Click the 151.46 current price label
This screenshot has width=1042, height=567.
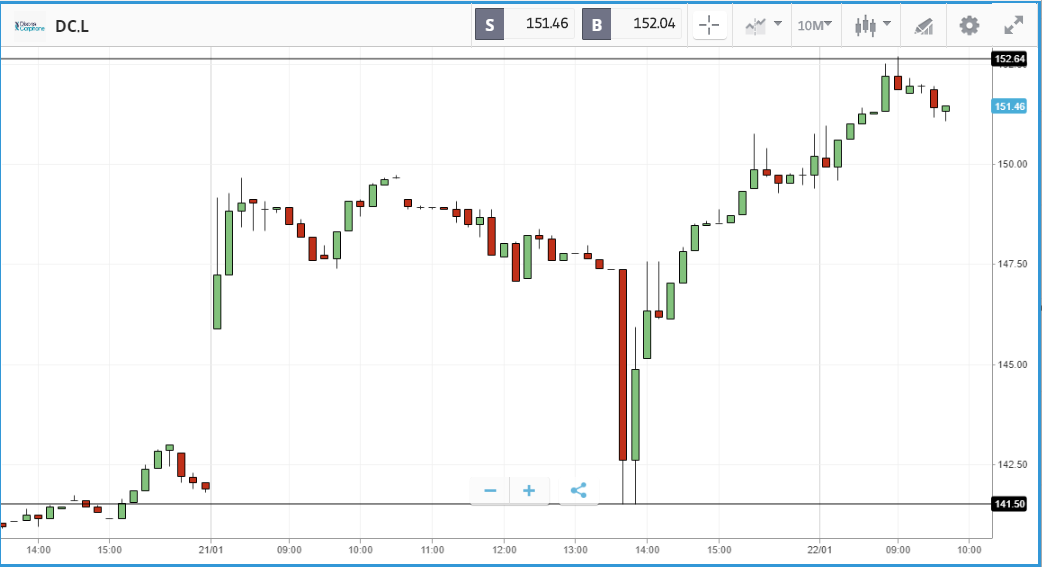pos(1009,106)
